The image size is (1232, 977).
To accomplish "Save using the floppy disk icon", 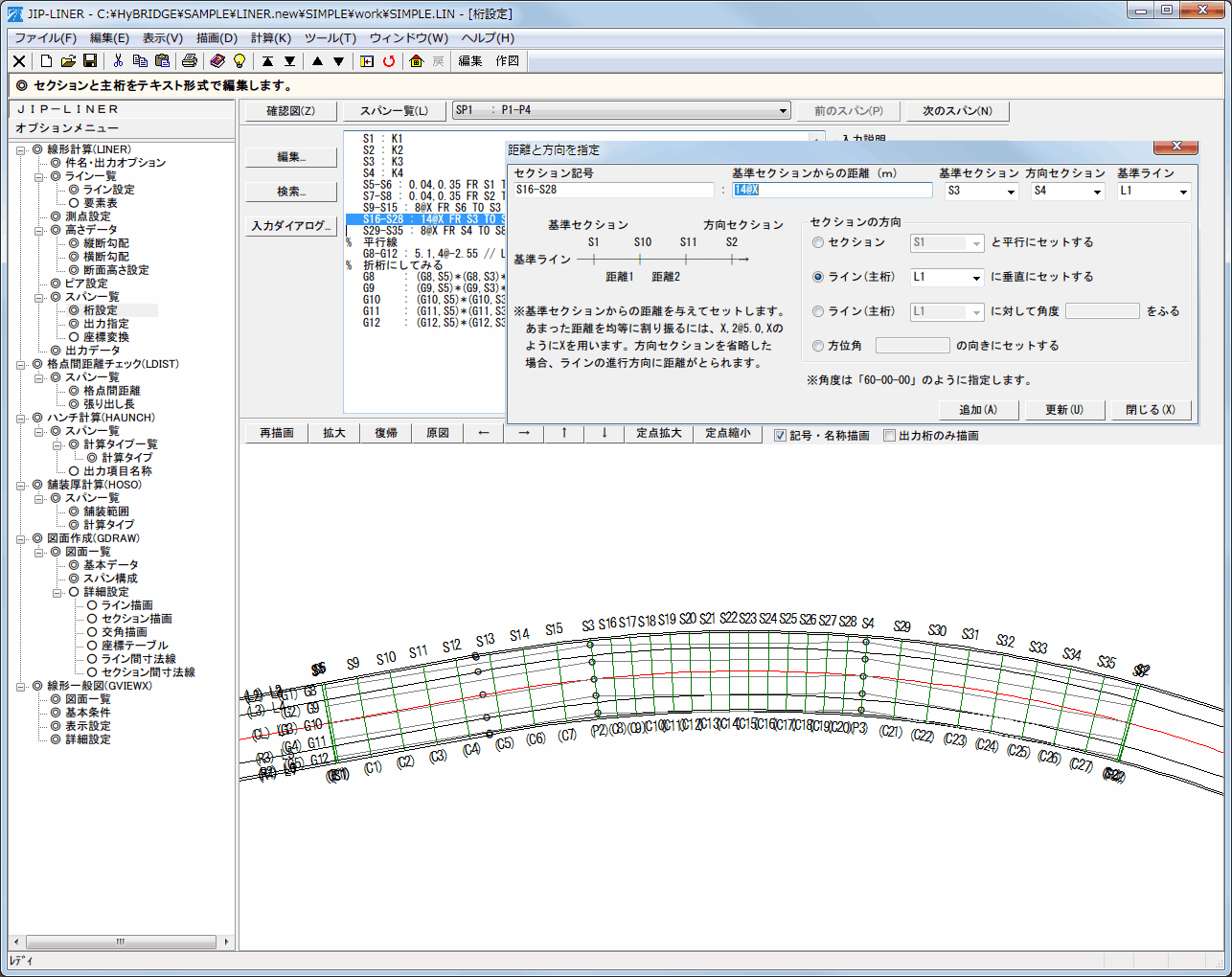I will coord(90,61).
